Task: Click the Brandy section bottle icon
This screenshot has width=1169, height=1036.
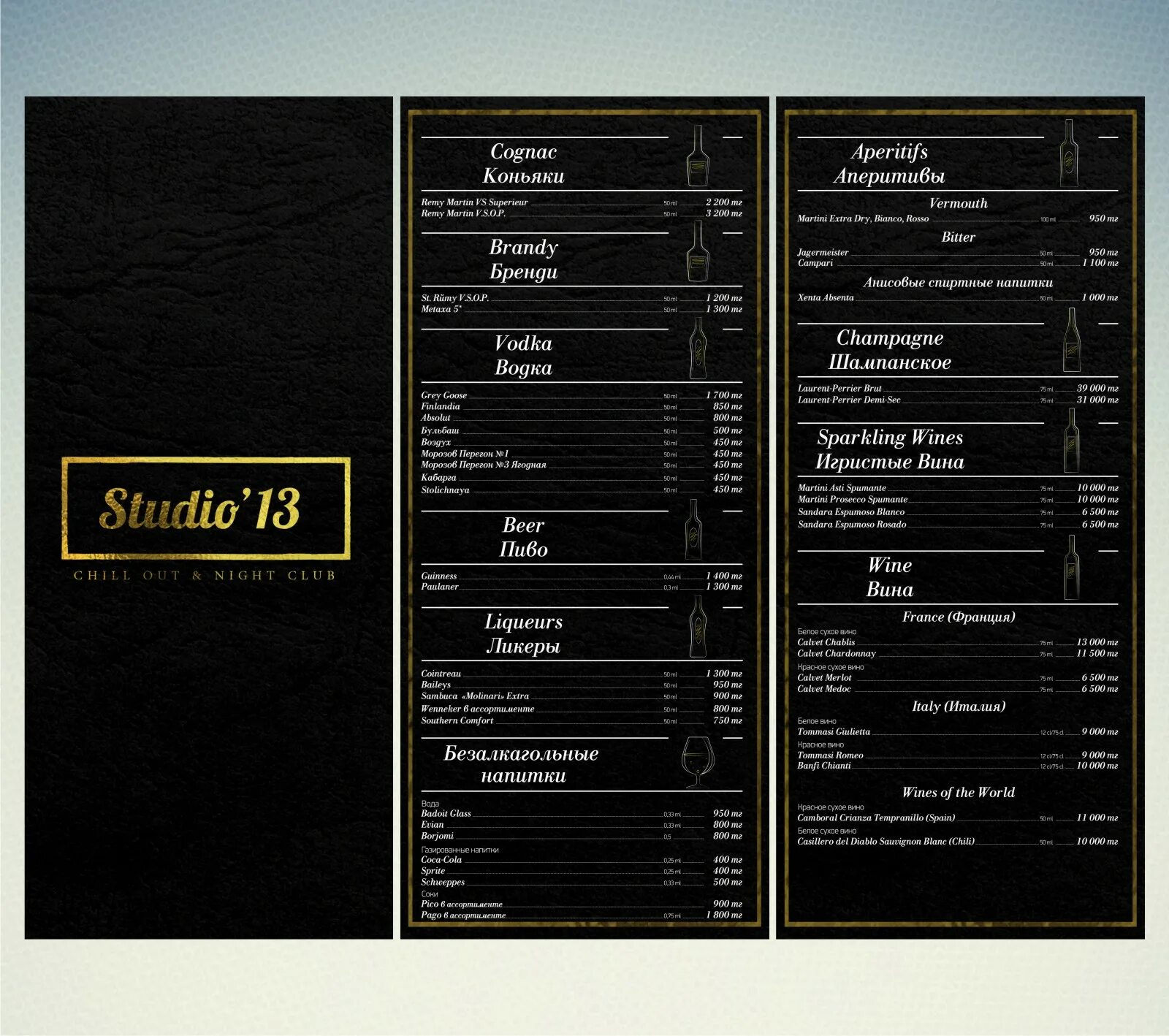Action: click(x=698, y=251)
